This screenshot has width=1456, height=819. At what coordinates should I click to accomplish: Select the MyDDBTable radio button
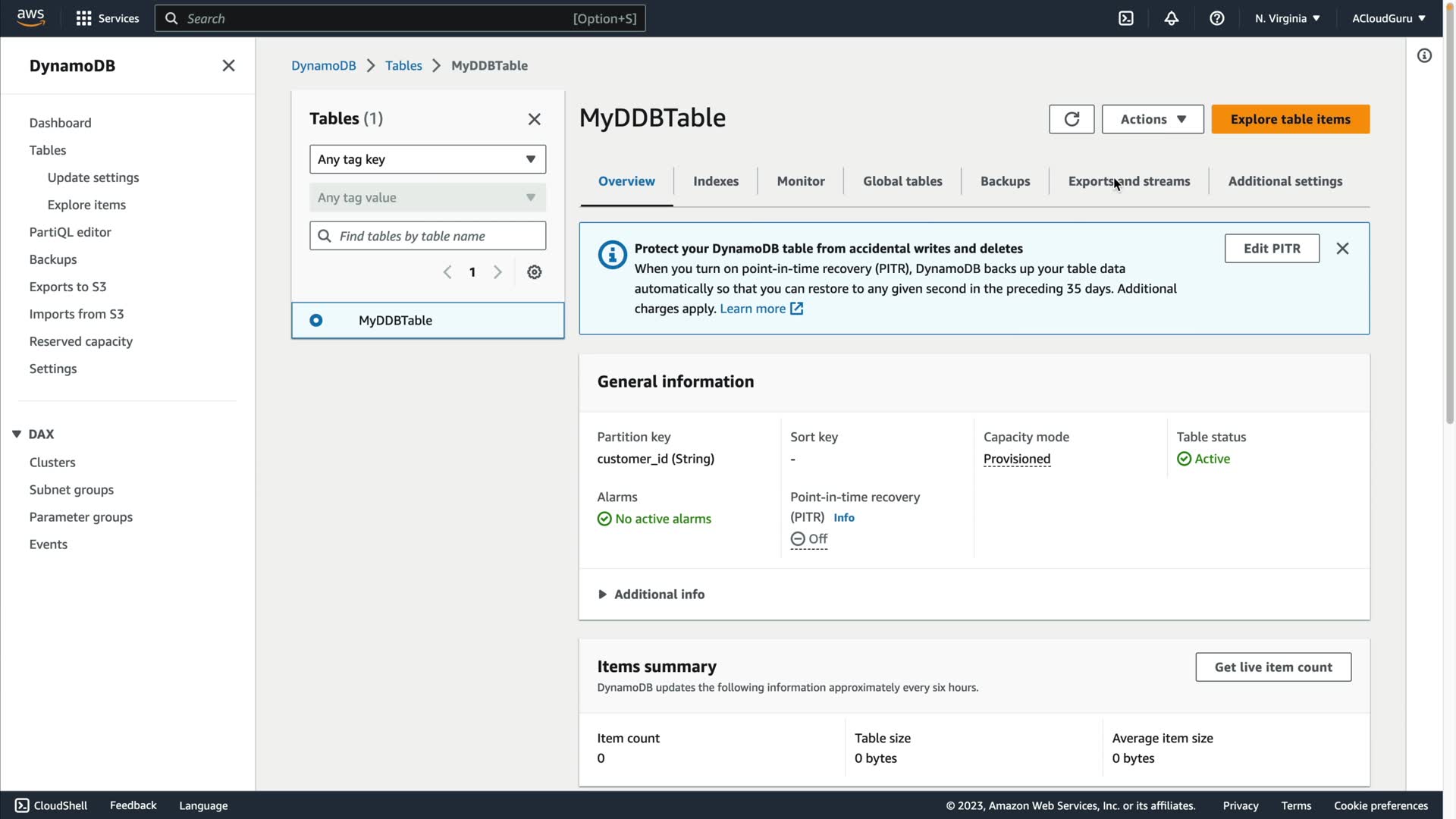coord(316,320)
